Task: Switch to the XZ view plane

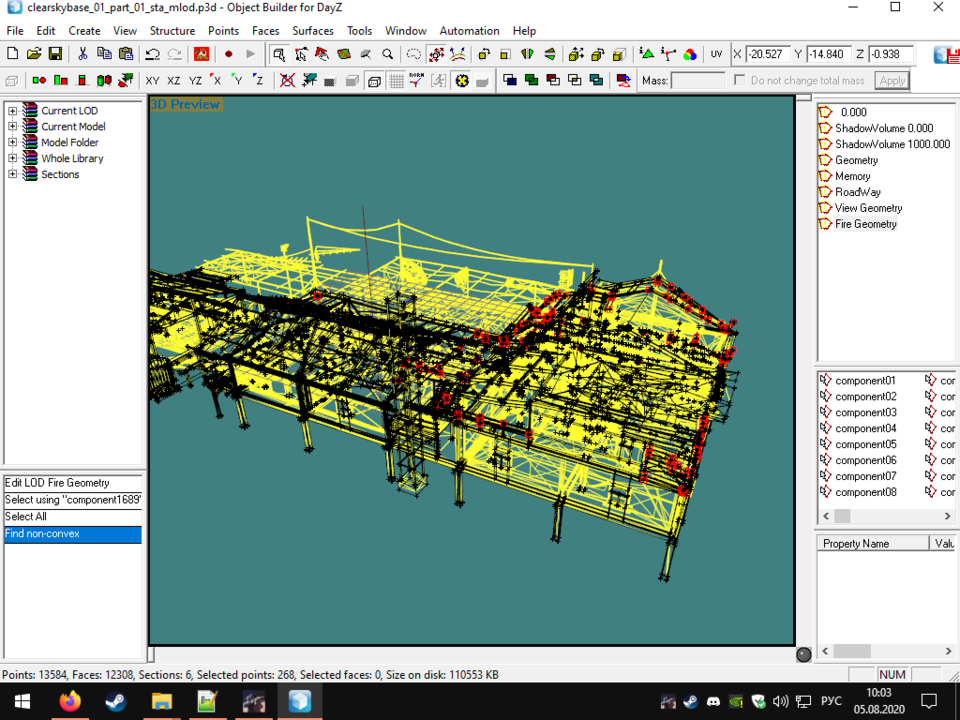Action: [x=174, y=80]
